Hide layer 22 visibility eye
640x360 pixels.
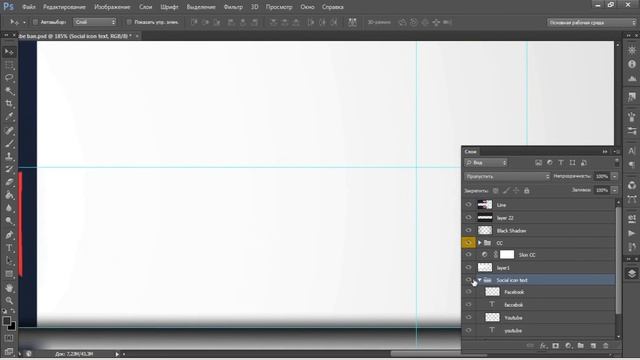pos(469,218)
